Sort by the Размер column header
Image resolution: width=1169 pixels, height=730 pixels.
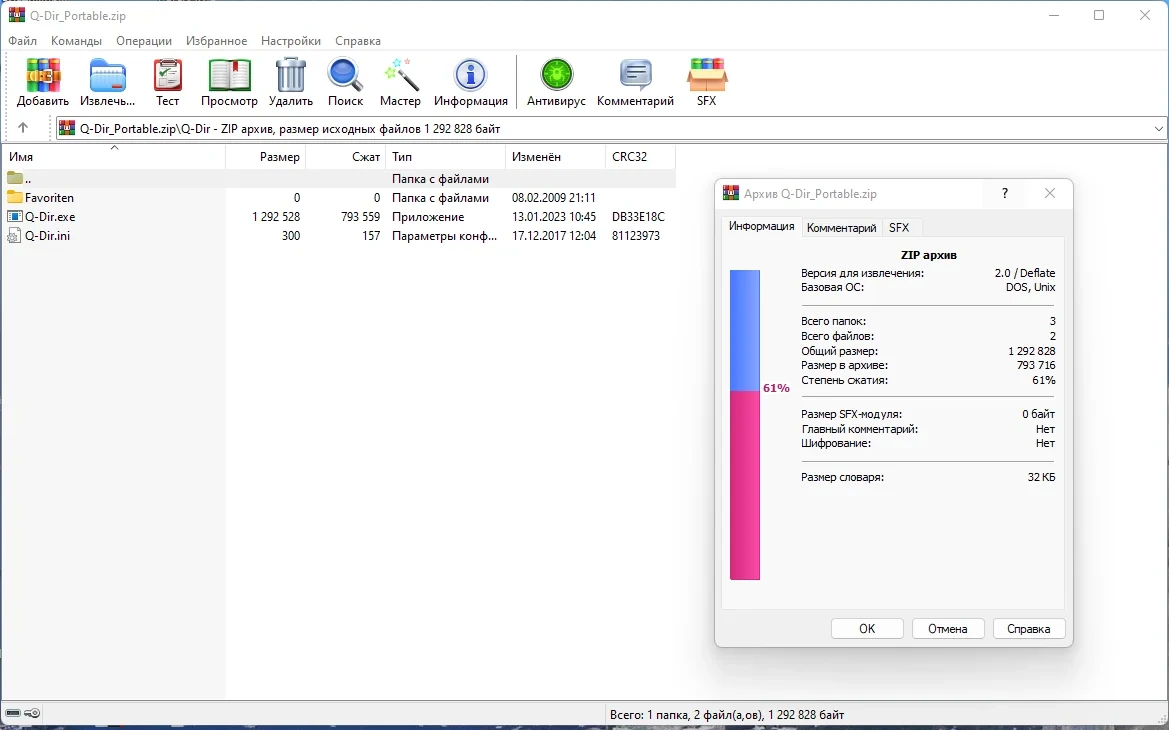click(x=265, y=157)
